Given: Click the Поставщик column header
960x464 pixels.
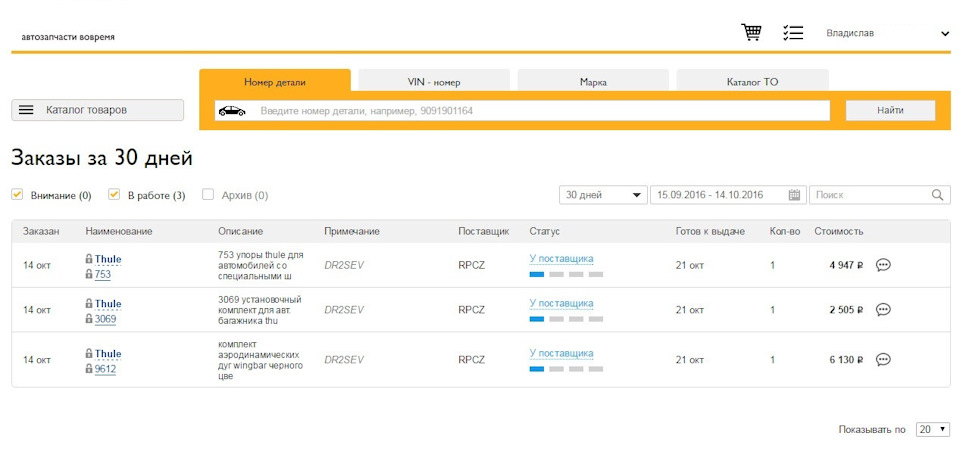Looking at the screenshot, I should pyautogui.click(x=484, y=231).
